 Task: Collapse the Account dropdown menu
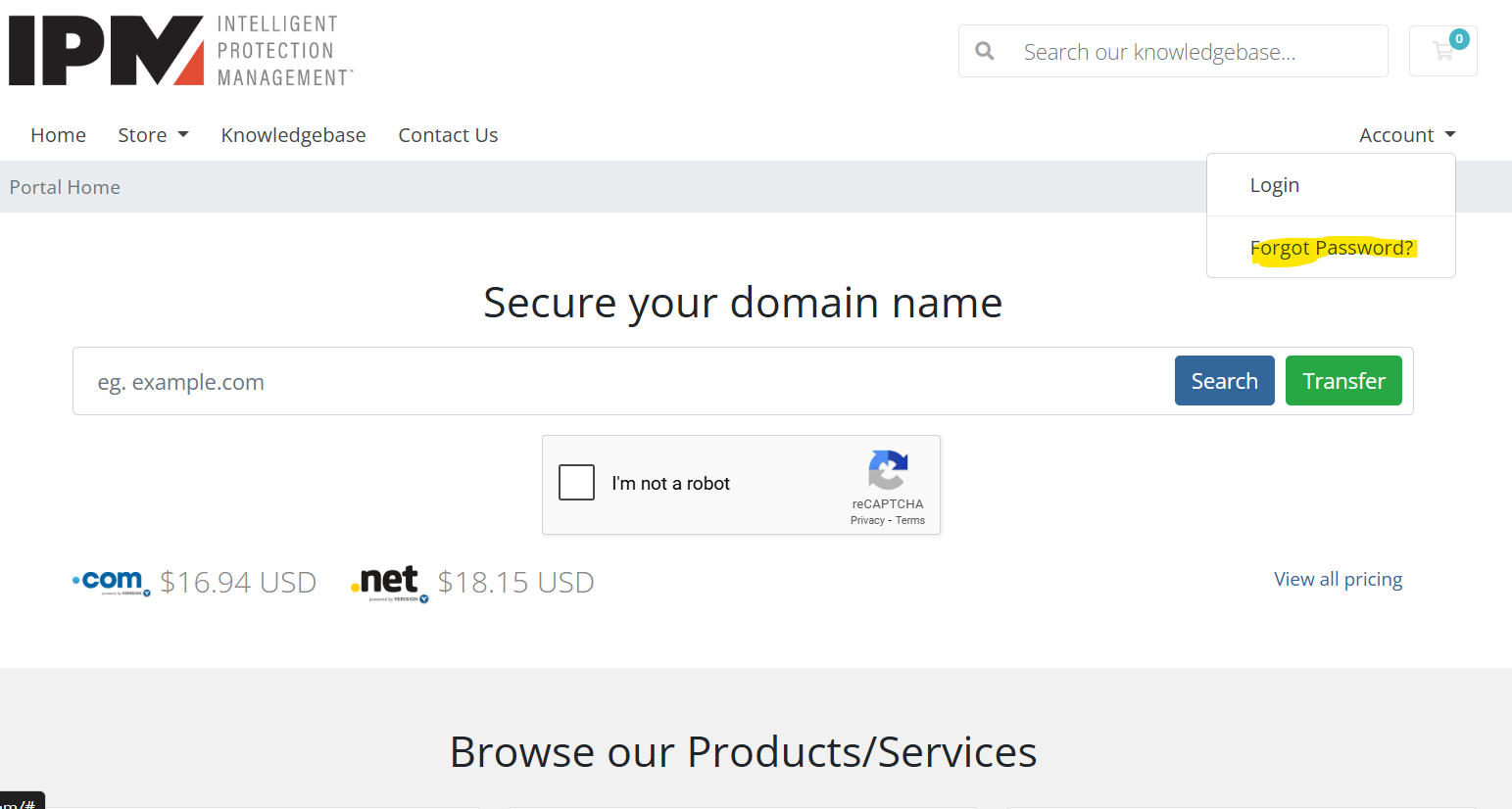(1406, 135)
